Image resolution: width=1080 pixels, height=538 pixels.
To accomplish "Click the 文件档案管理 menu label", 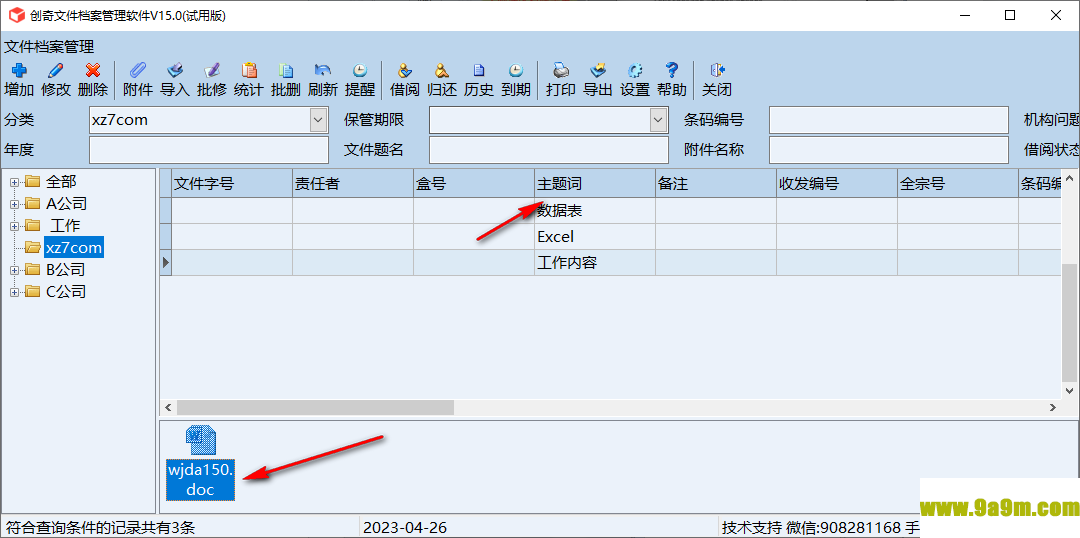I will [49, 48].
